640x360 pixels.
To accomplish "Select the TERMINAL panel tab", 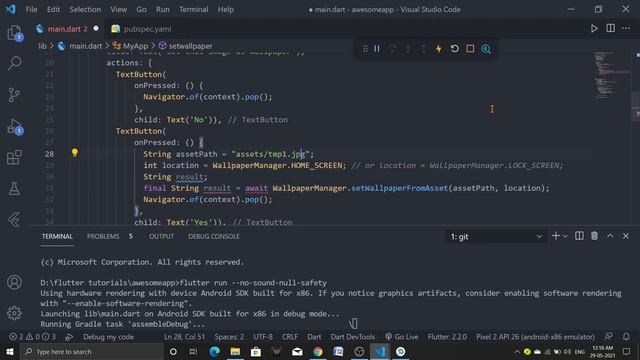I will (x=57, y=236).
